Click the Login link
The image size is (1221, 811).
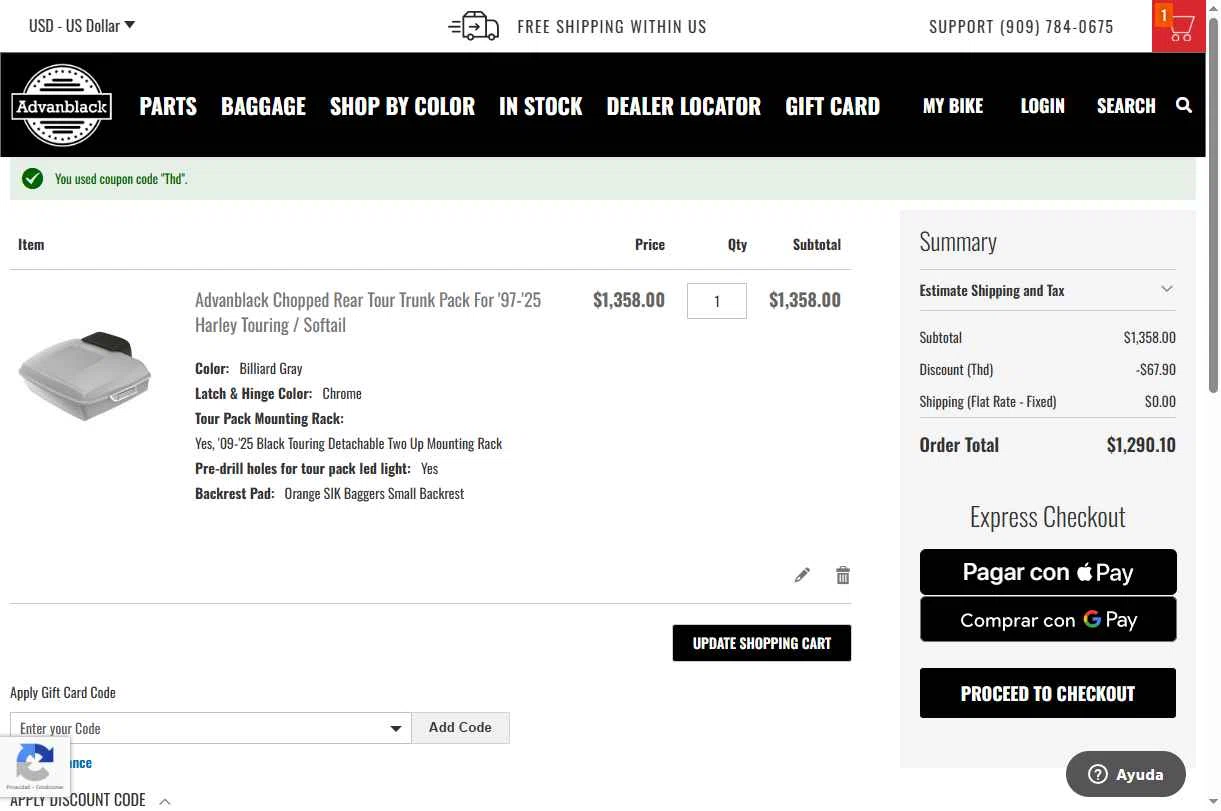[x=1043, y=106]
